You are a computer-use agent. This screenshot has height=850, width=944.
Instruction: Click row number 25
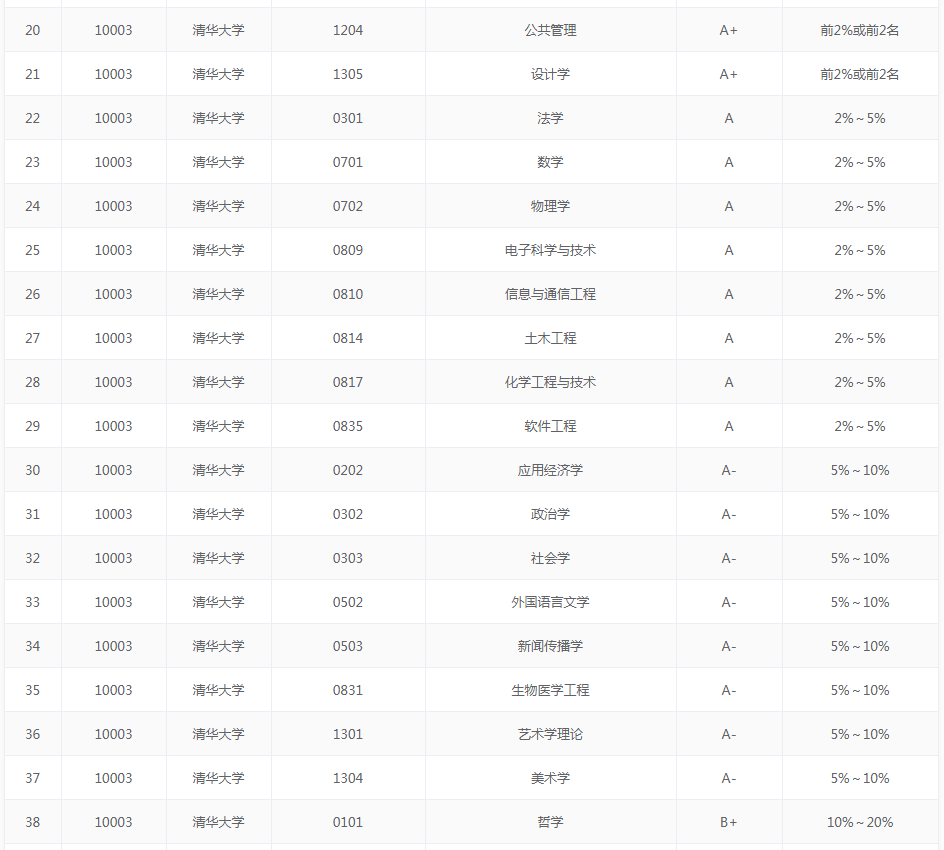tap(33, 250)
